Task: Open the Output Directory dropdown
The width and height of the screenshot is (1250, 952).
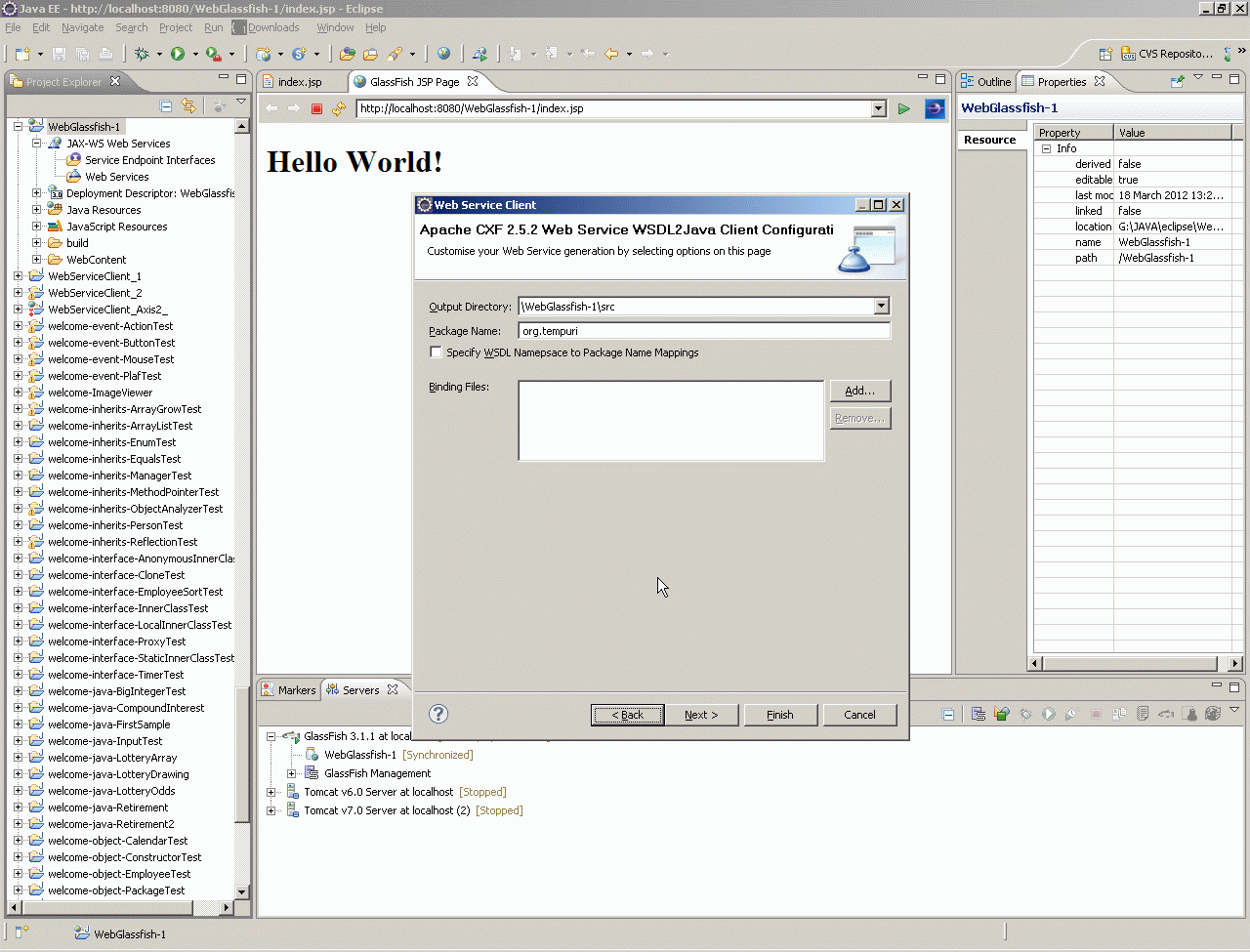Action: click(x=881, y=306)
